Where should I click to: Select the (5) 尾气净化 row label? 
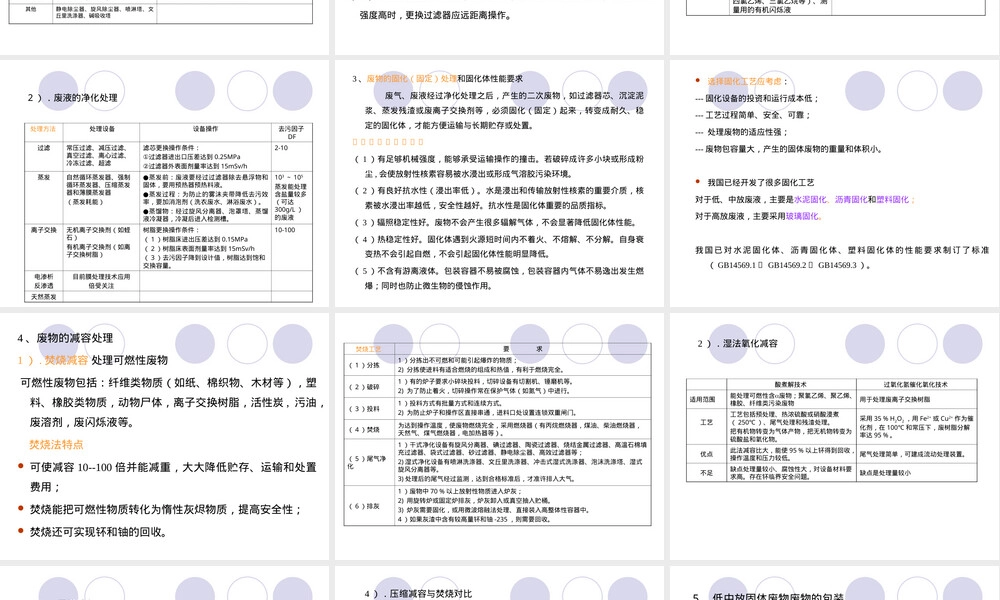click(x=367, y=462)
